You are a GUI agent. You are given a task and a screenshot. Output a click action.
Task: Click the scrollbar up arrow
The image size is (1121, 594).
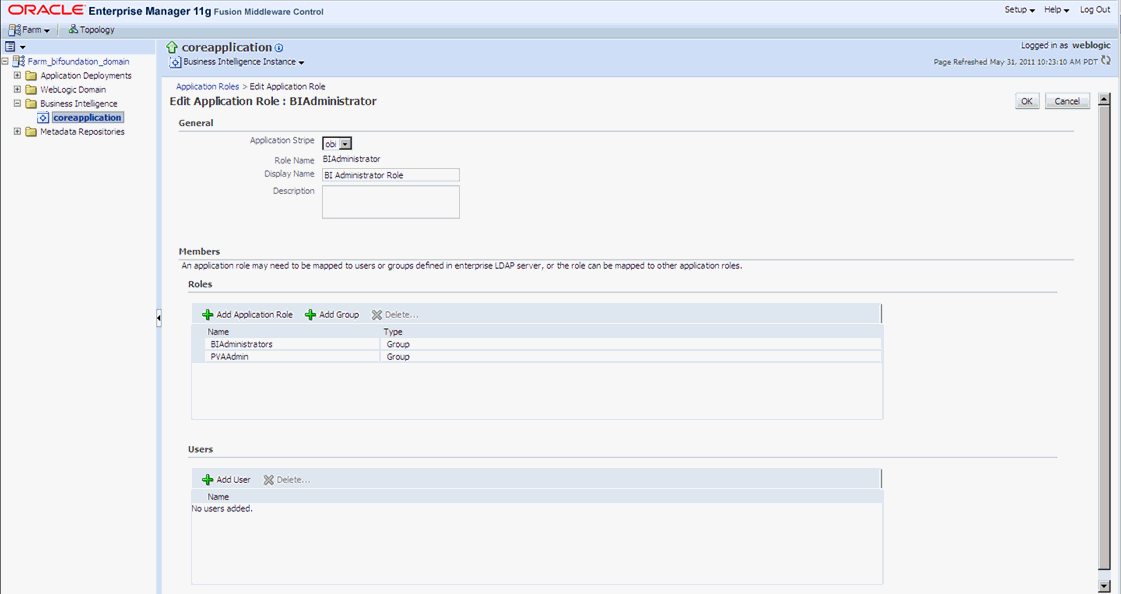(1104, 99)
